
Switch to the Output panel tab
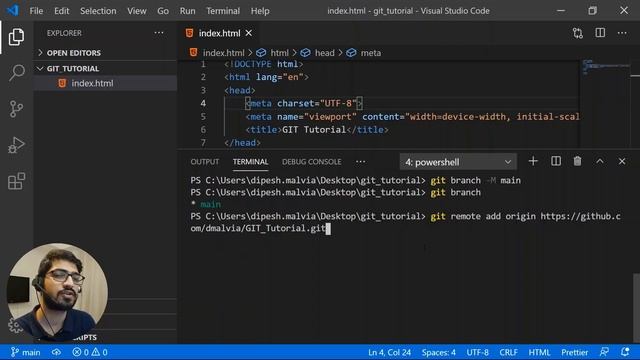204,162
